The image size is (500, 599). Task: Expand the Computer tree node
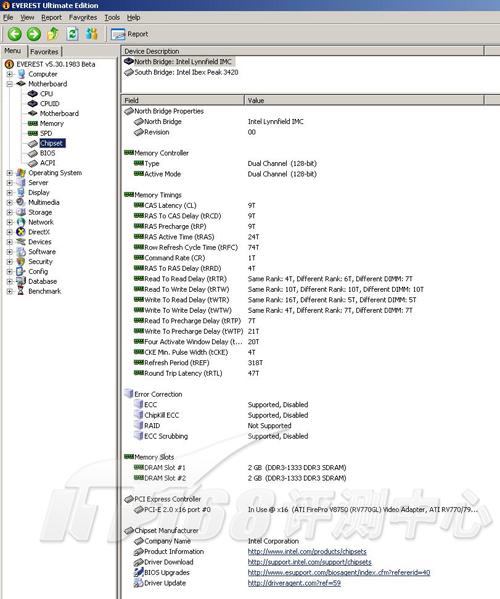(x=10, y=74)
